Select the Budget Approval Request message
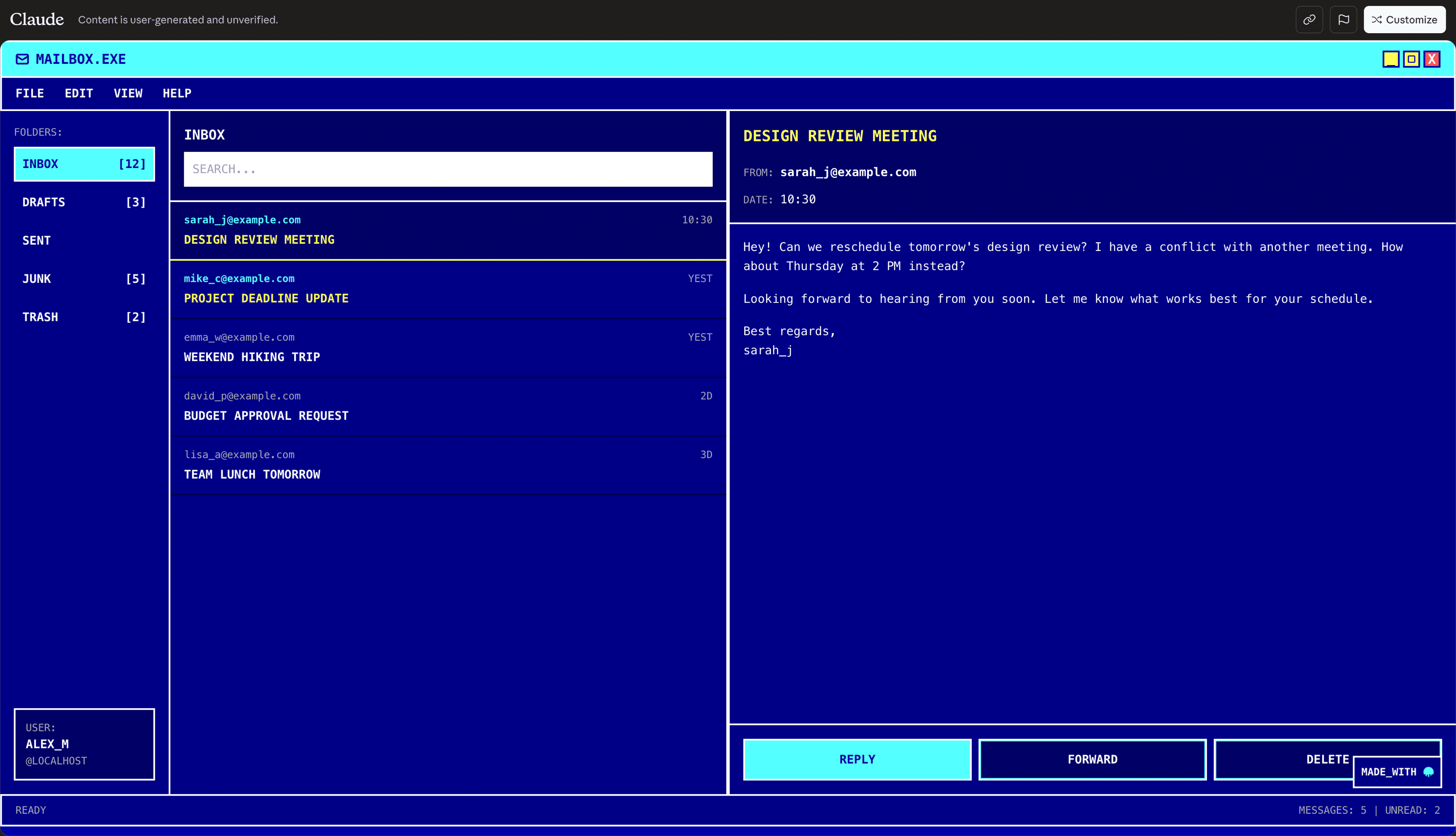This screenshot has height=836, width=1456. [x=448, y=407]
